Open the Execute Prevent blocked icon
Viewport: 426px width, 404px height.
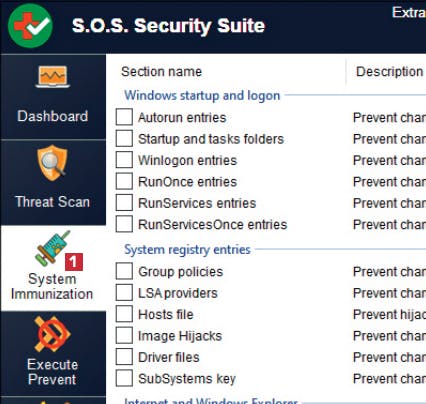click(x=53, y=334)
